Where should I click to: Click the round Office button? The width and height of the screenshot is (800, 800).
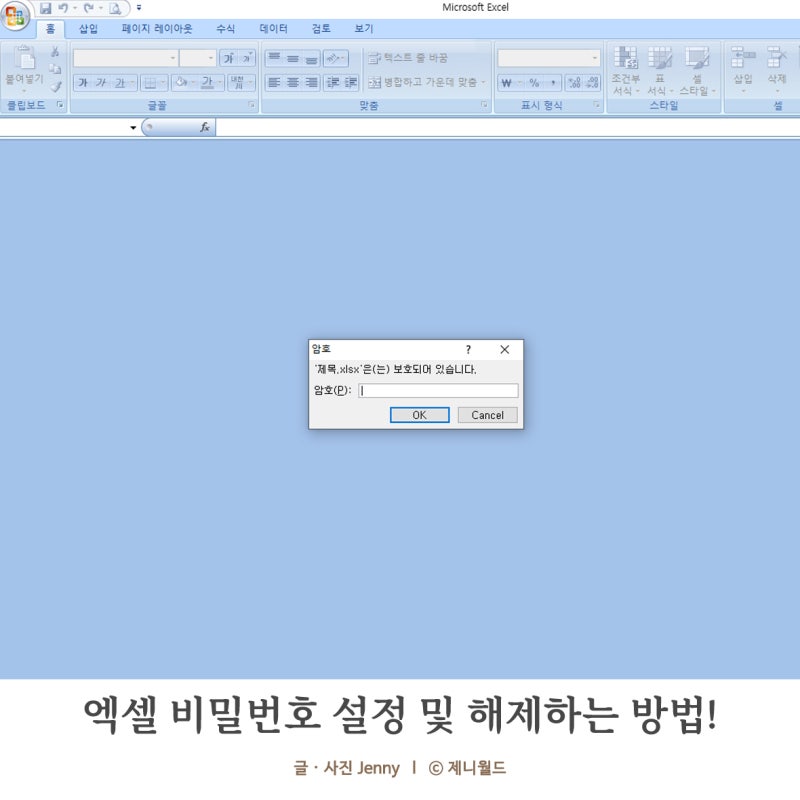click(15, 16)
